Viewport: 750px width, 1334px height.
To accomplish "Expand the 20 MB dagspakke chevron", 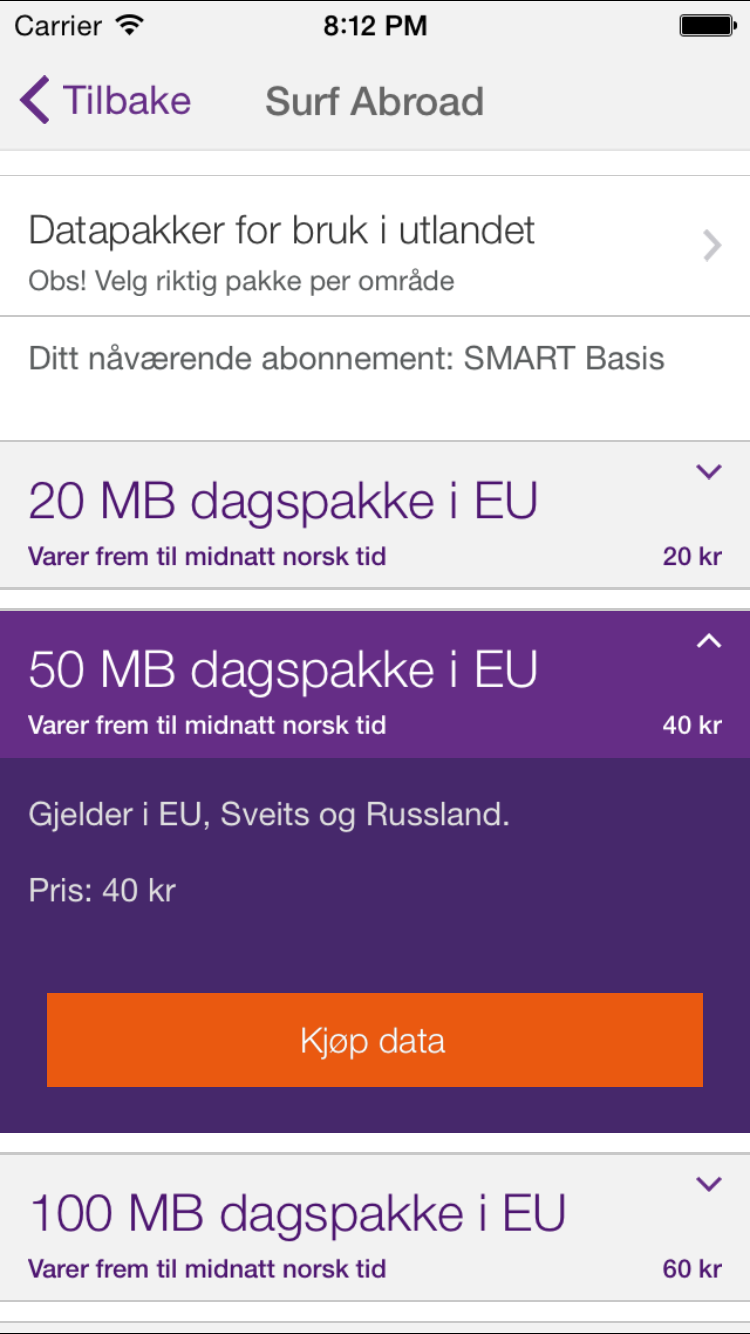I will coord(708,472).
